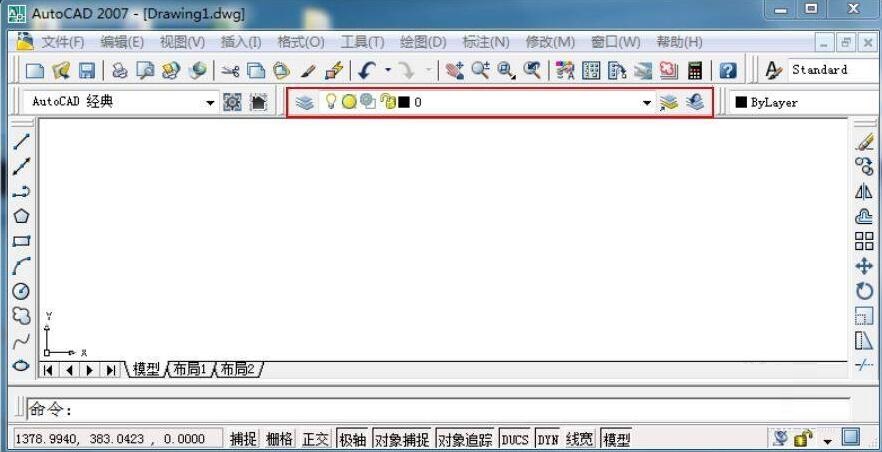Select the Mirror modify tool
The width and height of the screenshot is (882, 452).
(864, 191)
